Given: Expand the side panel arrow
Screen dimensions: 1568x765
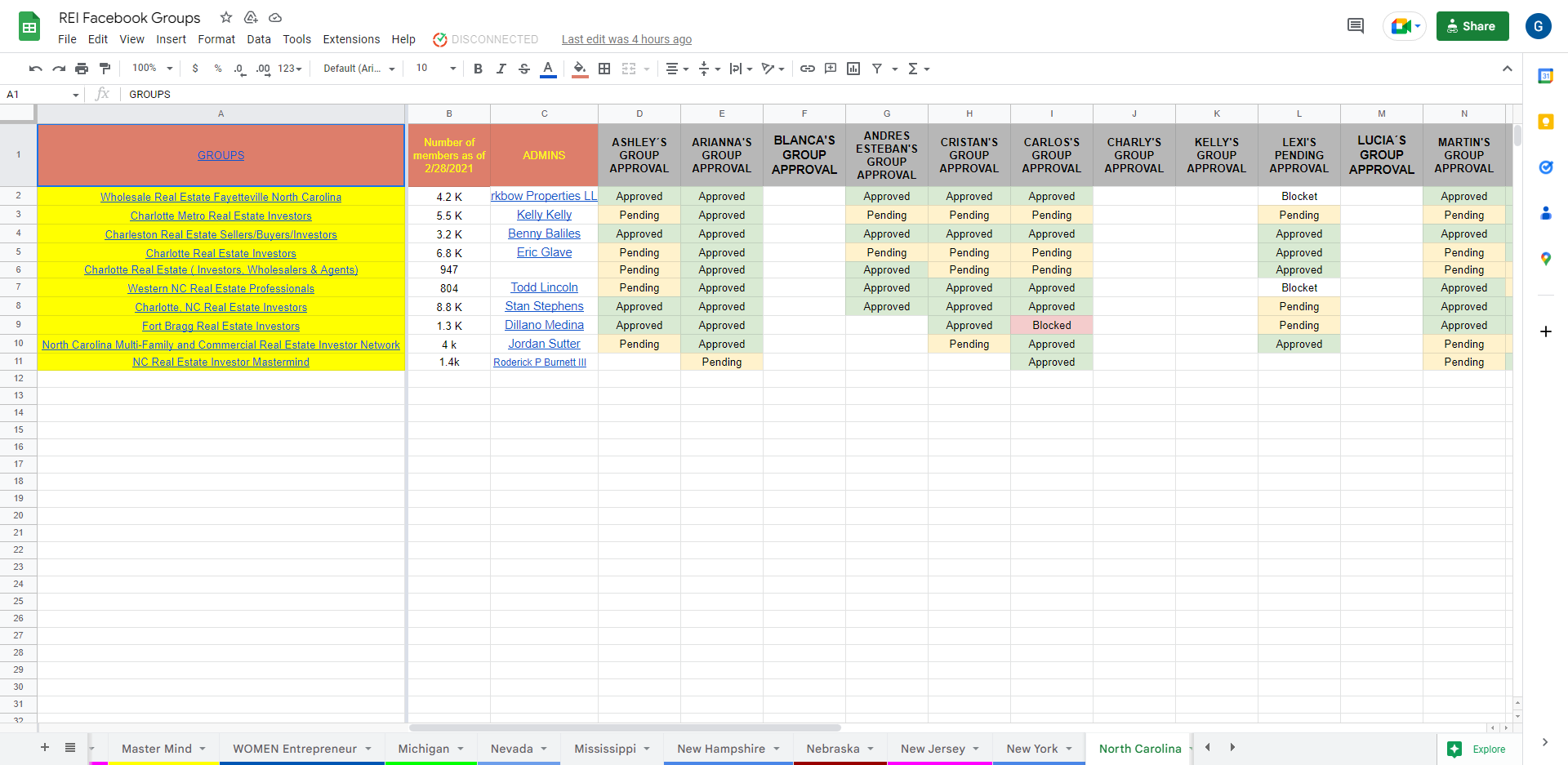Looking at the screenshot, I should click(1544, 742).
